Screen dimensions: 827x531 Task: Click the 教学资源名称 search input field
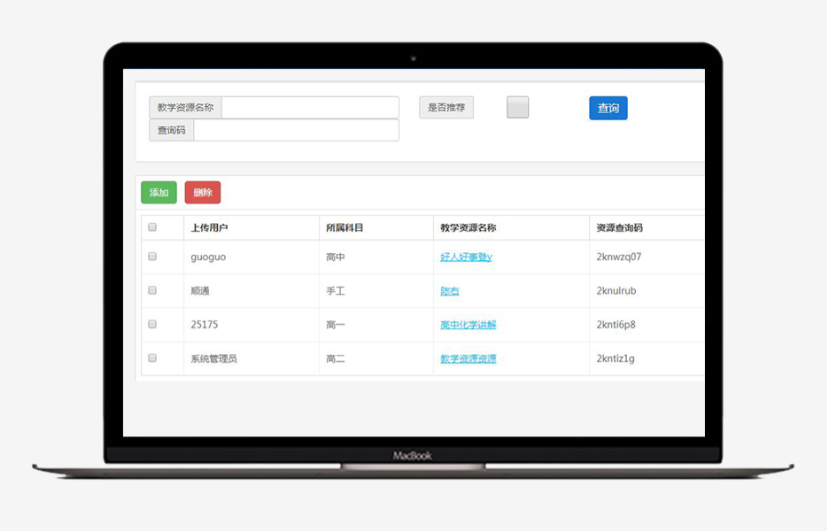click(x=310, y=107)
